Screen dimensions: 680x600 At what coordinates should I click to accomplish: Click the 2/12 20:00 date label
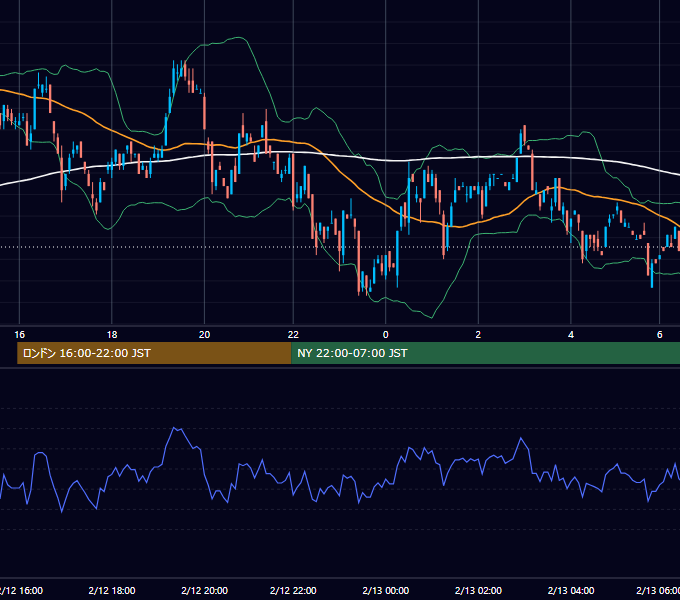(x=204, y=590)
